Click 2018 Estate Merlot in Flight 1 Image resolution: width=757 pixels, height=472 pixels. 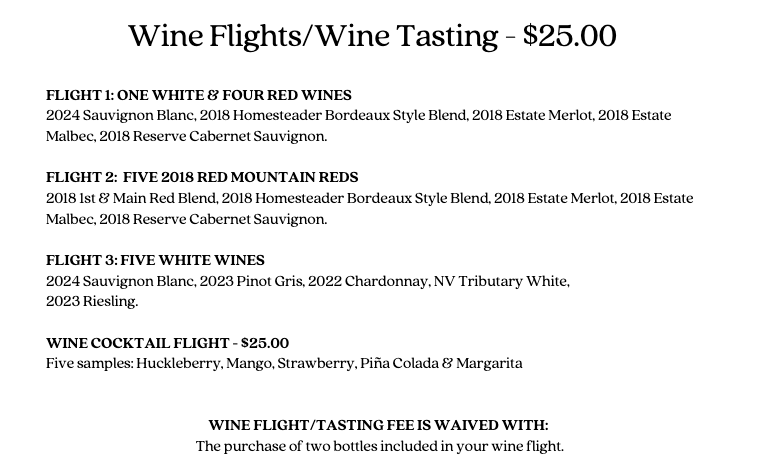(532, 115)
